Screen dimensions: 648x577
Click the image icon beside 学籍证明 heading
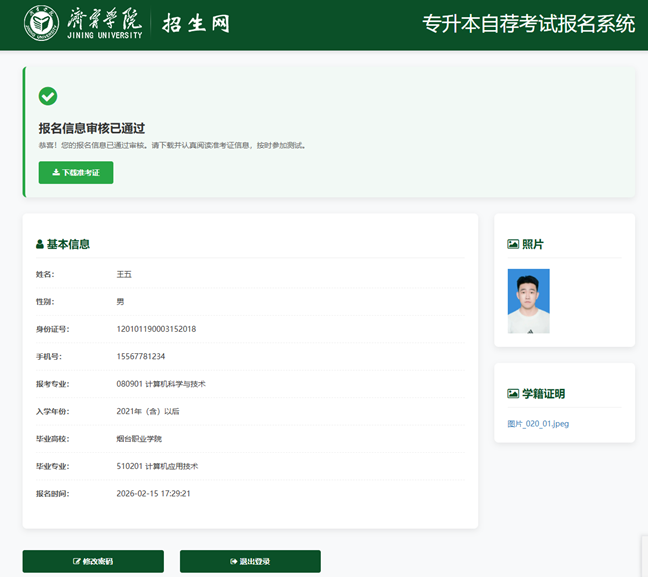513,394
